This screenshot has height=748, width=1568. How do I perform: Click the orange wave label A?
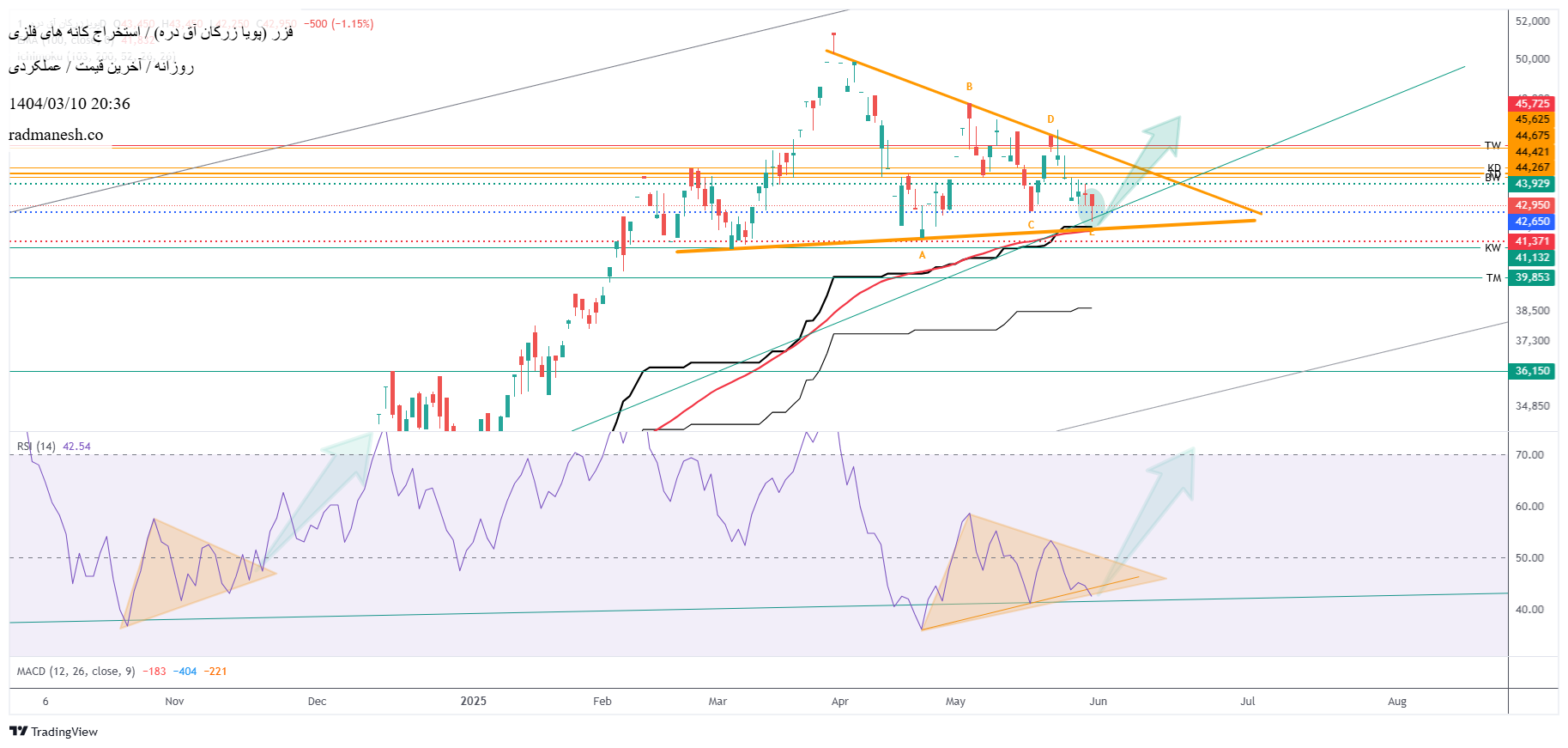[x=923, y=255]
